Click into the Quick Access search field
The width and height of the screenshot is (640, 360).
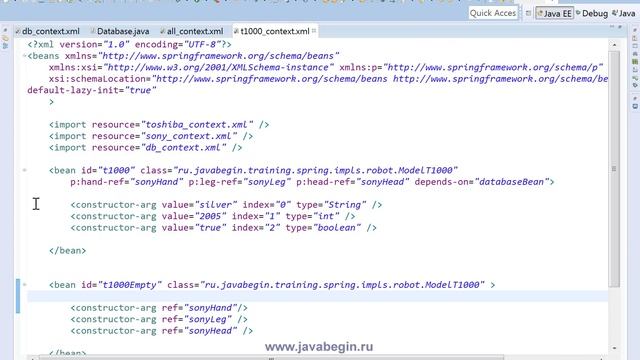tap(493, 13)
